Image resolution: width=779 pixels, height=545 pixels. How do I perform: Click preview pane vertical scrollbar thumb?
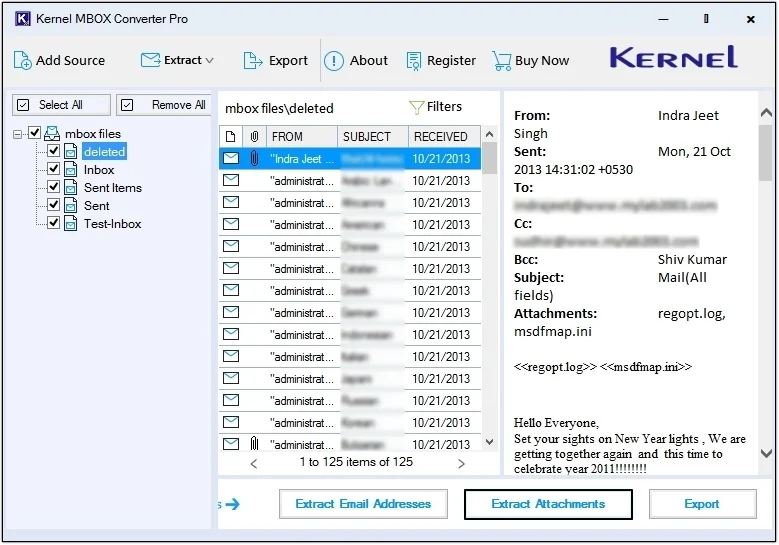[x=767, y=153]
